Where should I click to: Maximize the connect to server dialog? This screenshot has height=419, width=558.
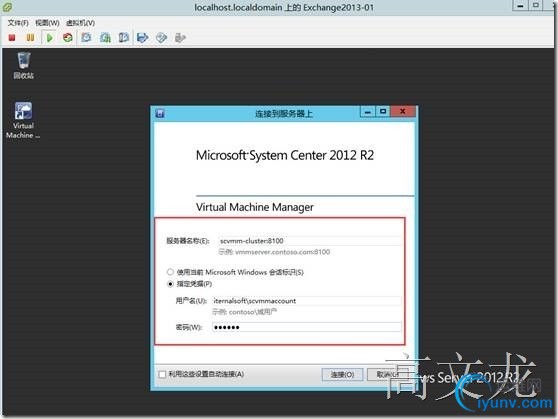[383, 112]
